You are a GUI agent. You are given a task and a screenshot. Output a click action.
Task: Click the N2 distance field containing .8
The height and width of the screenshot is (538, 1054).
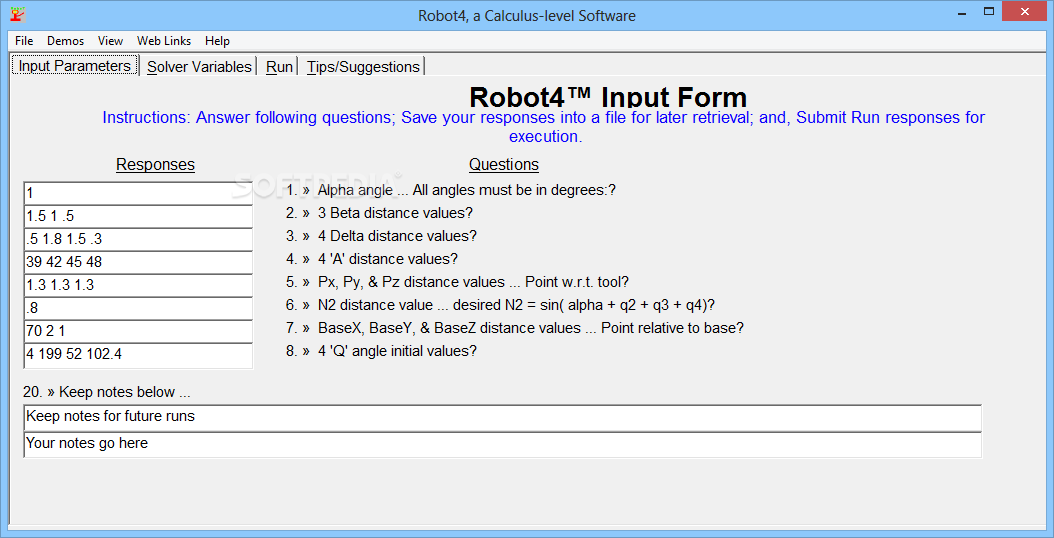(138, 308)
